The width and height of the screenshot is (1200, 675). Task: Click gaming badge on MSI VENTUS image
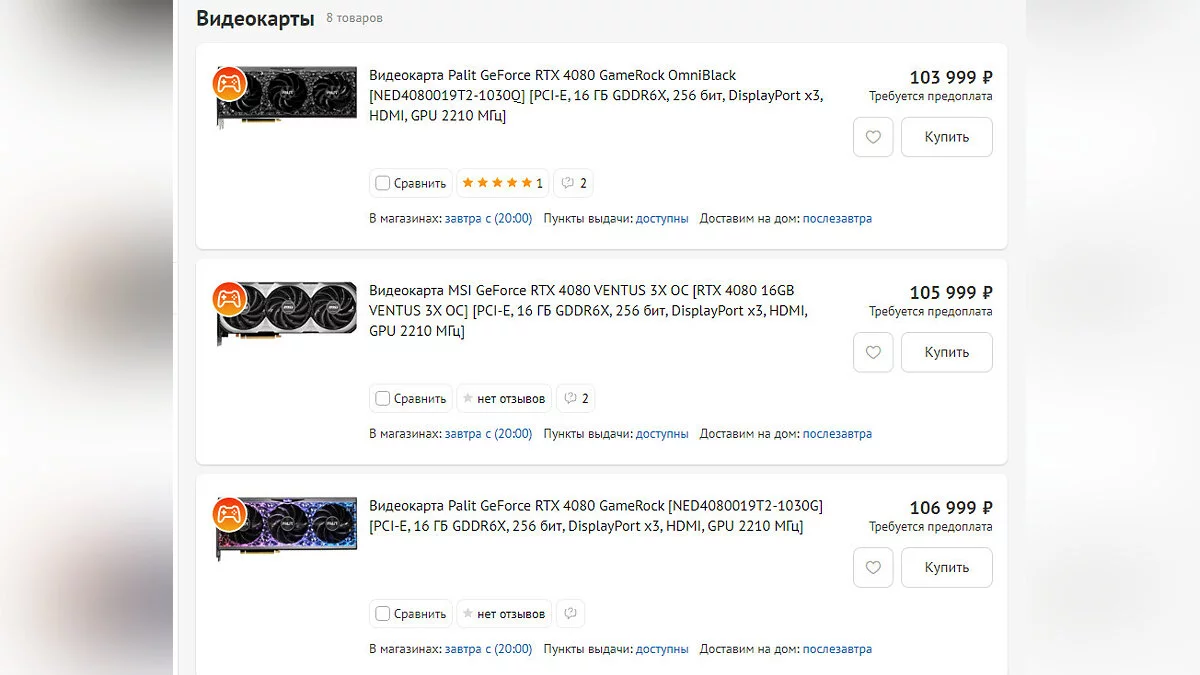pyautogui.click(x=230, y=299)
